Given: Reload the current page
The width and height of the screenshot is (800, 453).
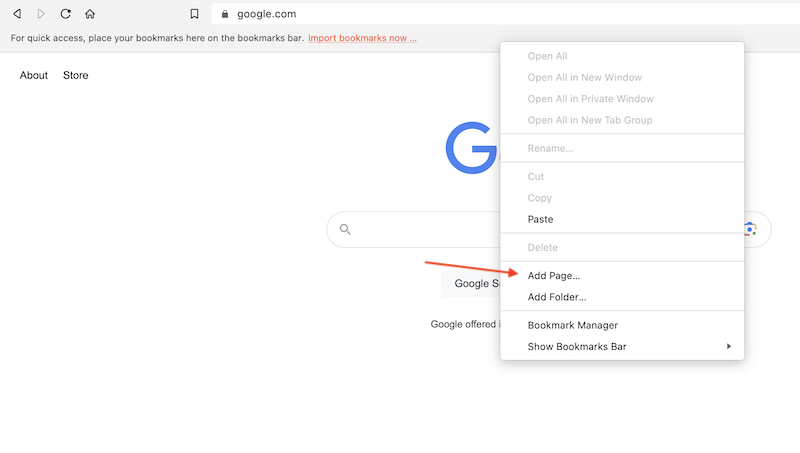Looking at the screenshot, I should click(x=66, y=14).
